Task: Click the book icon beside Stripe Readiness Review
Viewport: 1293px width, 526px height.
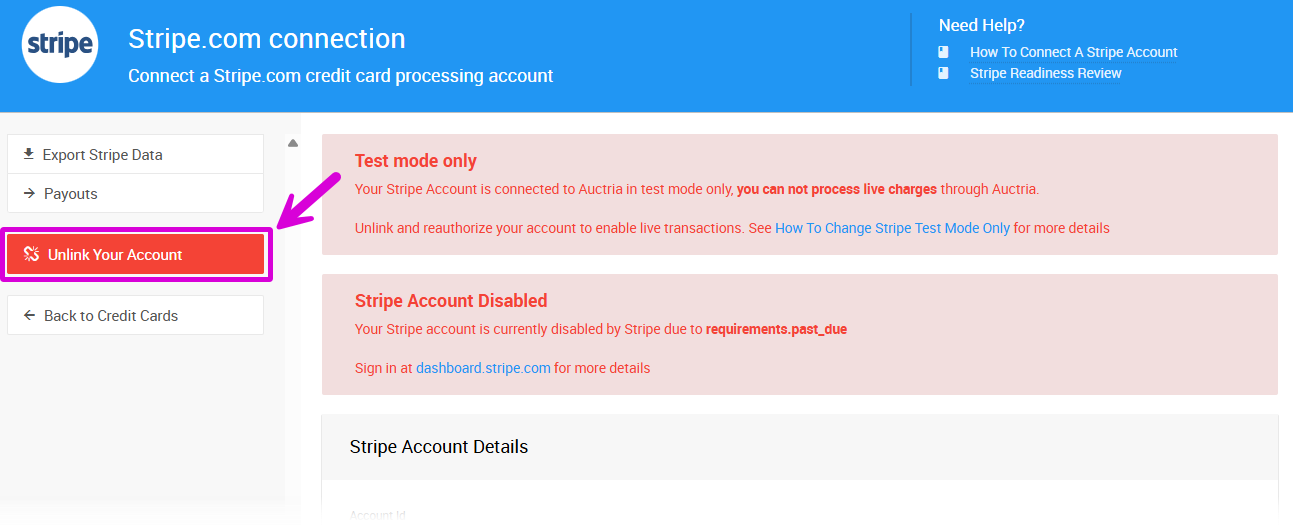Action: (943, 73)
